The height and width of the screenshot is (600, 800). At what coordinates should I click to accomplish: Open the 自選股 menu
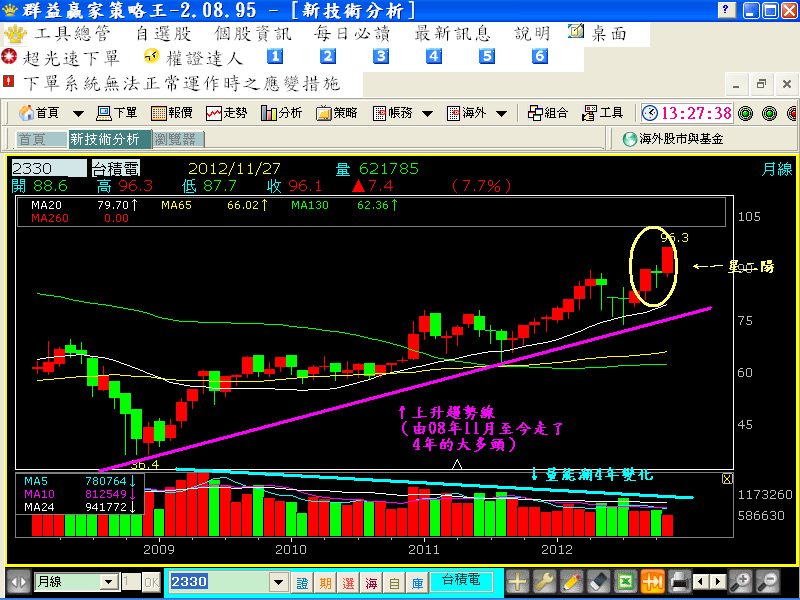[x=163, y=34]
